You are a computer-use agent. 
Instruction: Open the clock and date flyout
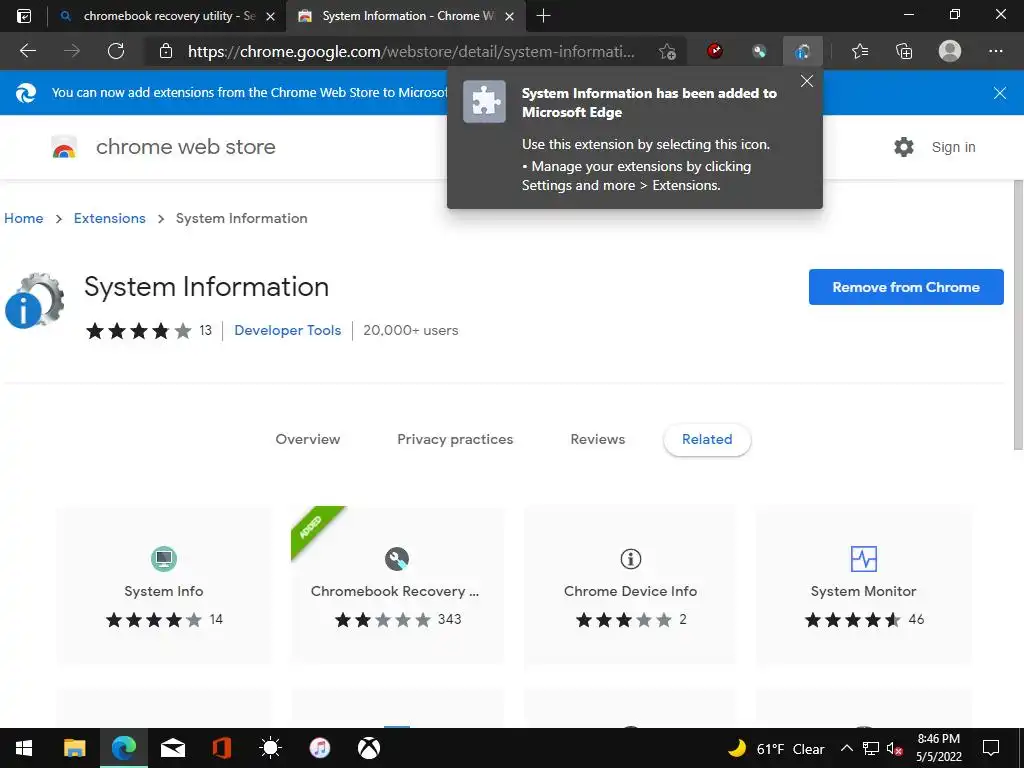coord(938,748)
